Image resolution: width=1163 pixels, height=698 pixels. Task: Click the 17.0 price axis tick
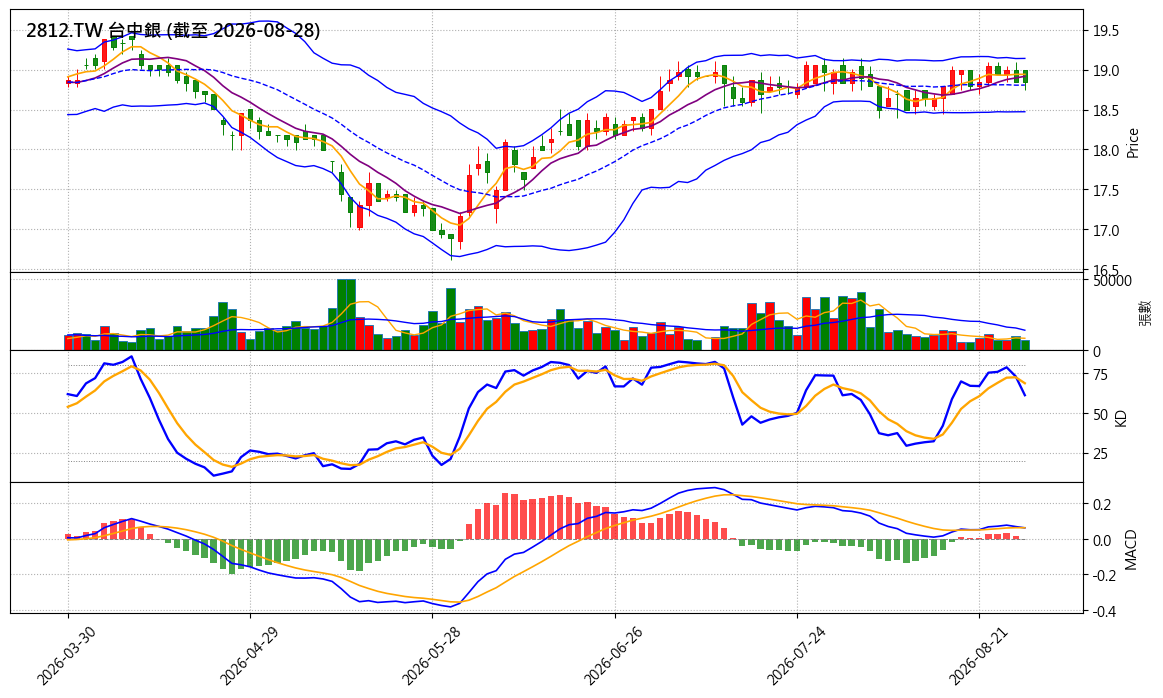click(1105, 231)
